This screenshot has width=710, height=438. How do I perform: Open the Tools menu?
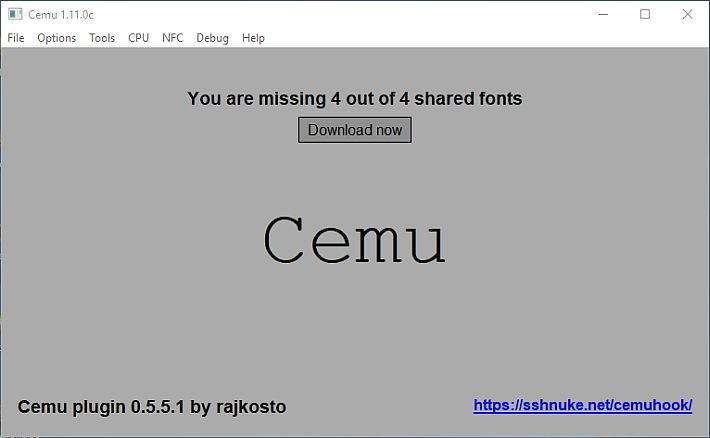102,38
